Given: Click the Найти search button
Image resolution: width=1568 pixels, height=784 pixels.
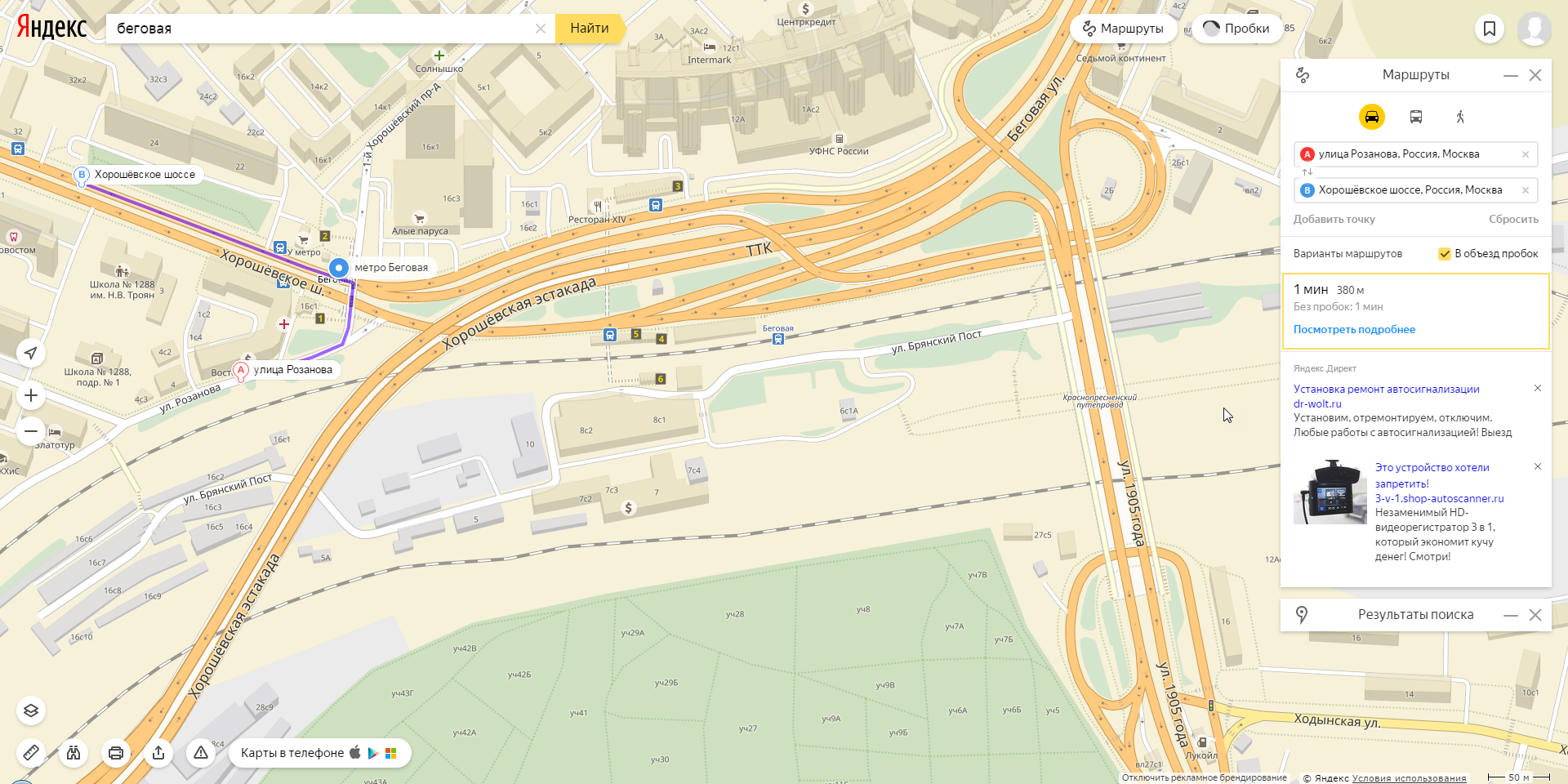Looking at the screenshot, I should (590, 29).
